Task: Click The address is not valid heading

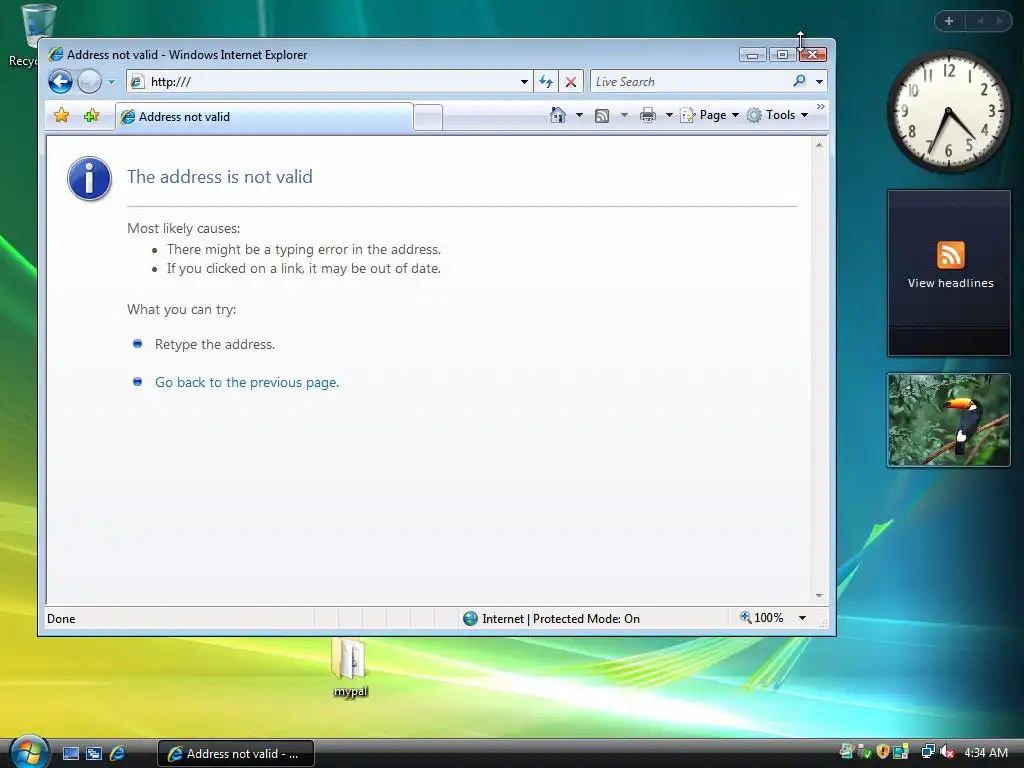Action: (219, 176)
